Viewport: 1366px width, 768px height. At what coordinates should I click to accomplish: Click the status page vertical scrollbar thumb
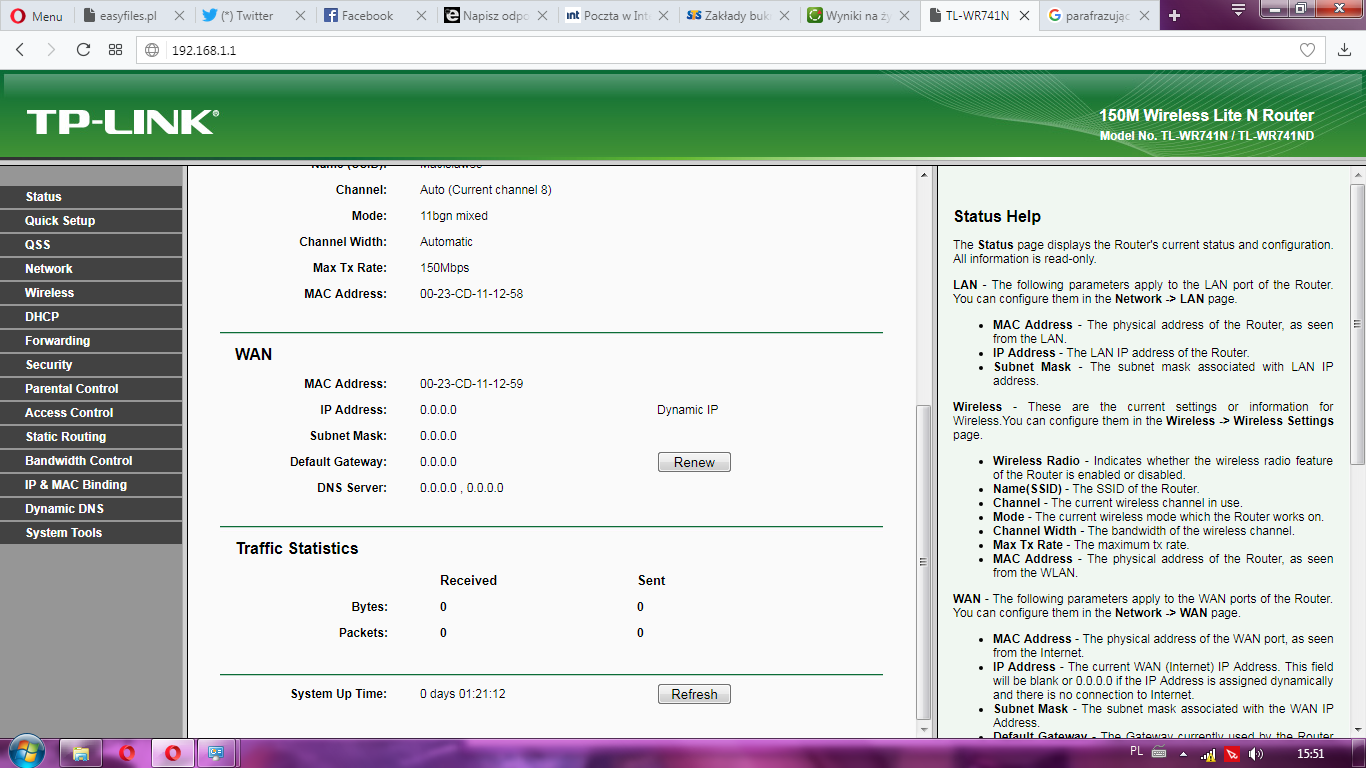924,562
